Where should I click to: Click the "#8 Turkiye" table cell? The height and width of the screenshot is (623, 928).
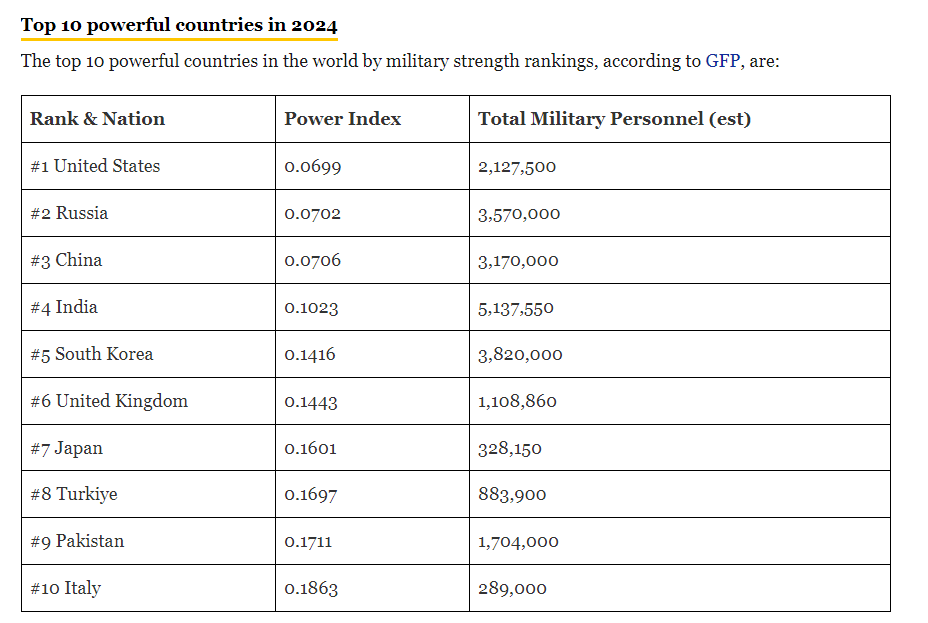(74, 494)
